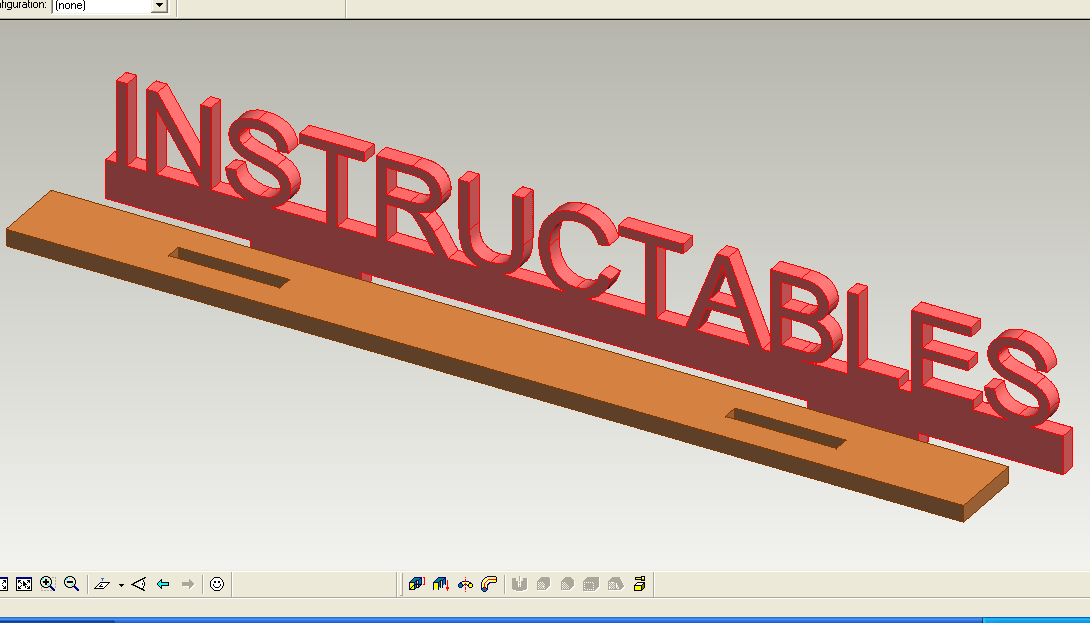This screenshot has width=1090, height=623.
Task: Click the Look At eye icon
Action: point(138,584)
